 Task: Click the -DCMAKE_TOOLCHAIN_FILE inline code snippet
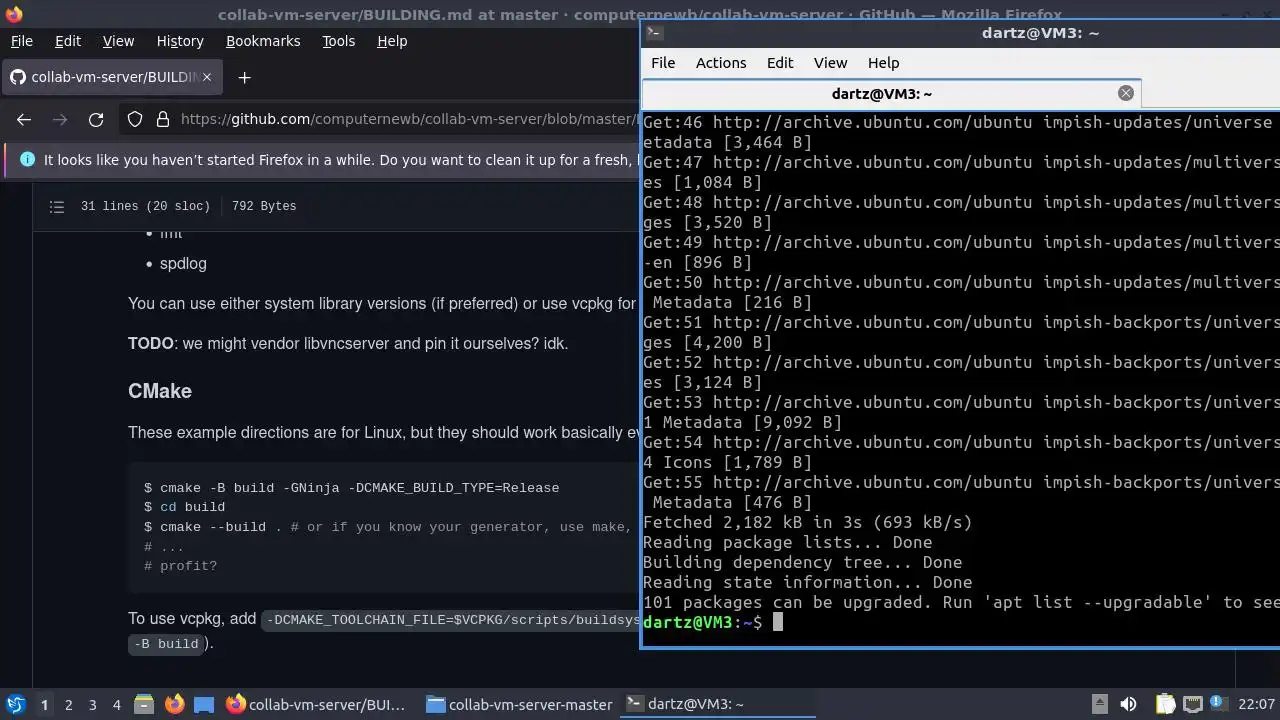coord(451,620)
